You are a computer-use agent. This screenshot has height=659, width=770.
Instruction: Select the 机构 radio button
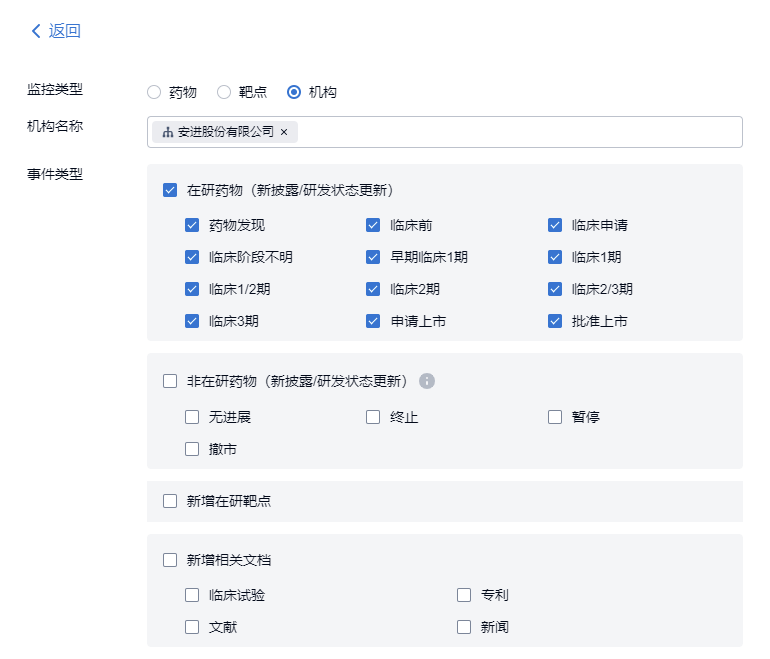(x=294, y=92)
